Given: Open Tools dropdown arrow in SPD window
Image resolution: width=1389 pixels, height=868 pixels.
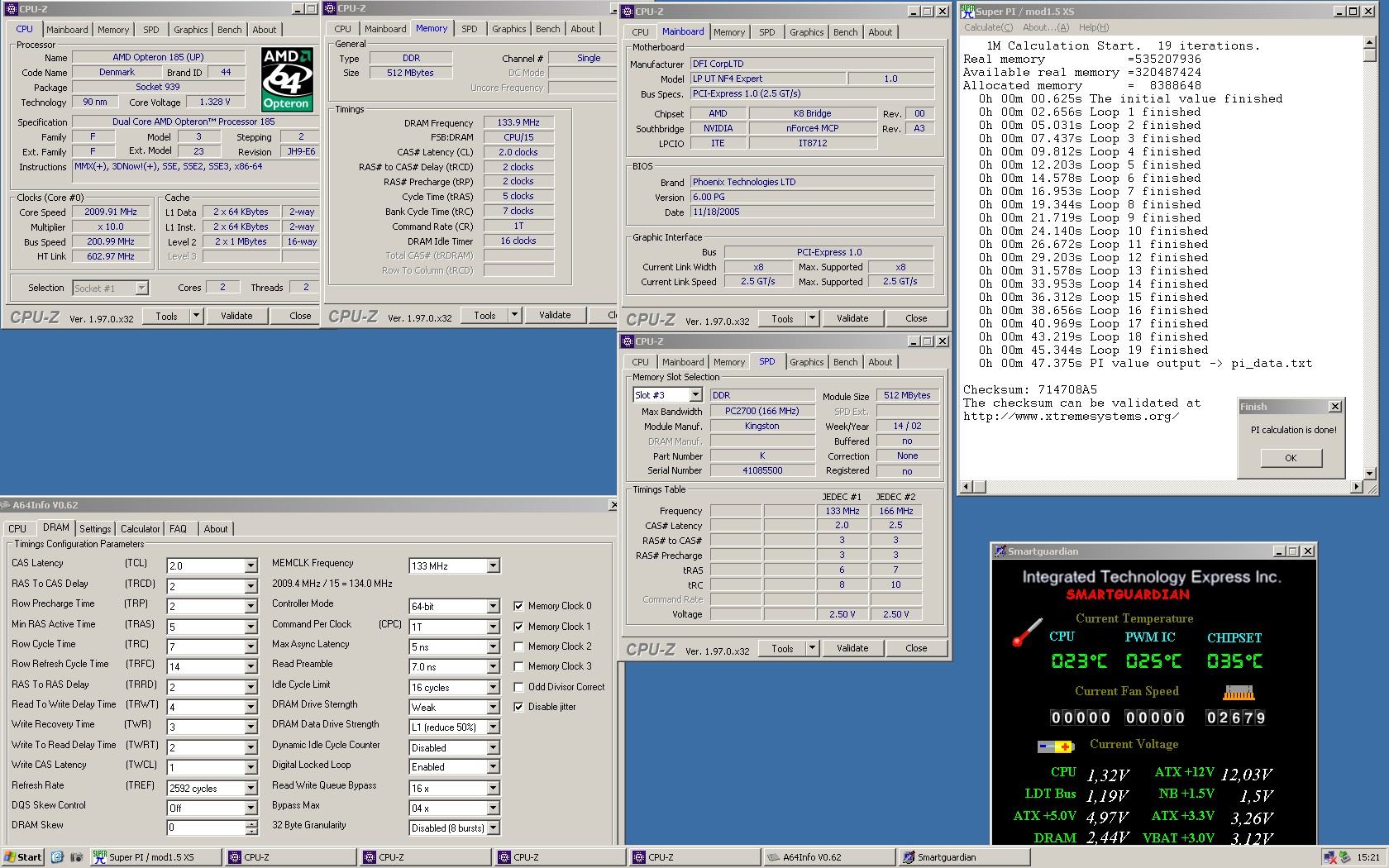Looking at the screenshot, I should click(x=812, y=649).
